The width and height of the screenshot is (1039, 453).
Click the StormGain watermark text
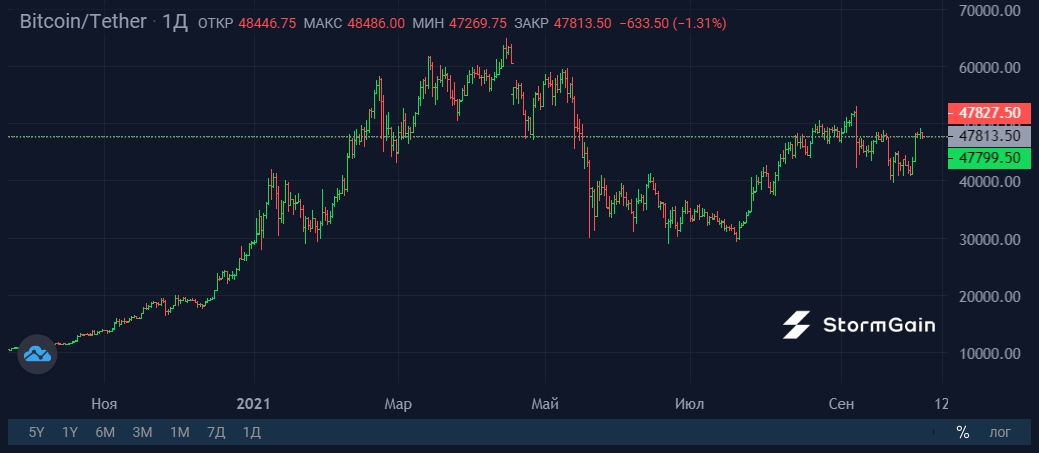coord(879,325)
